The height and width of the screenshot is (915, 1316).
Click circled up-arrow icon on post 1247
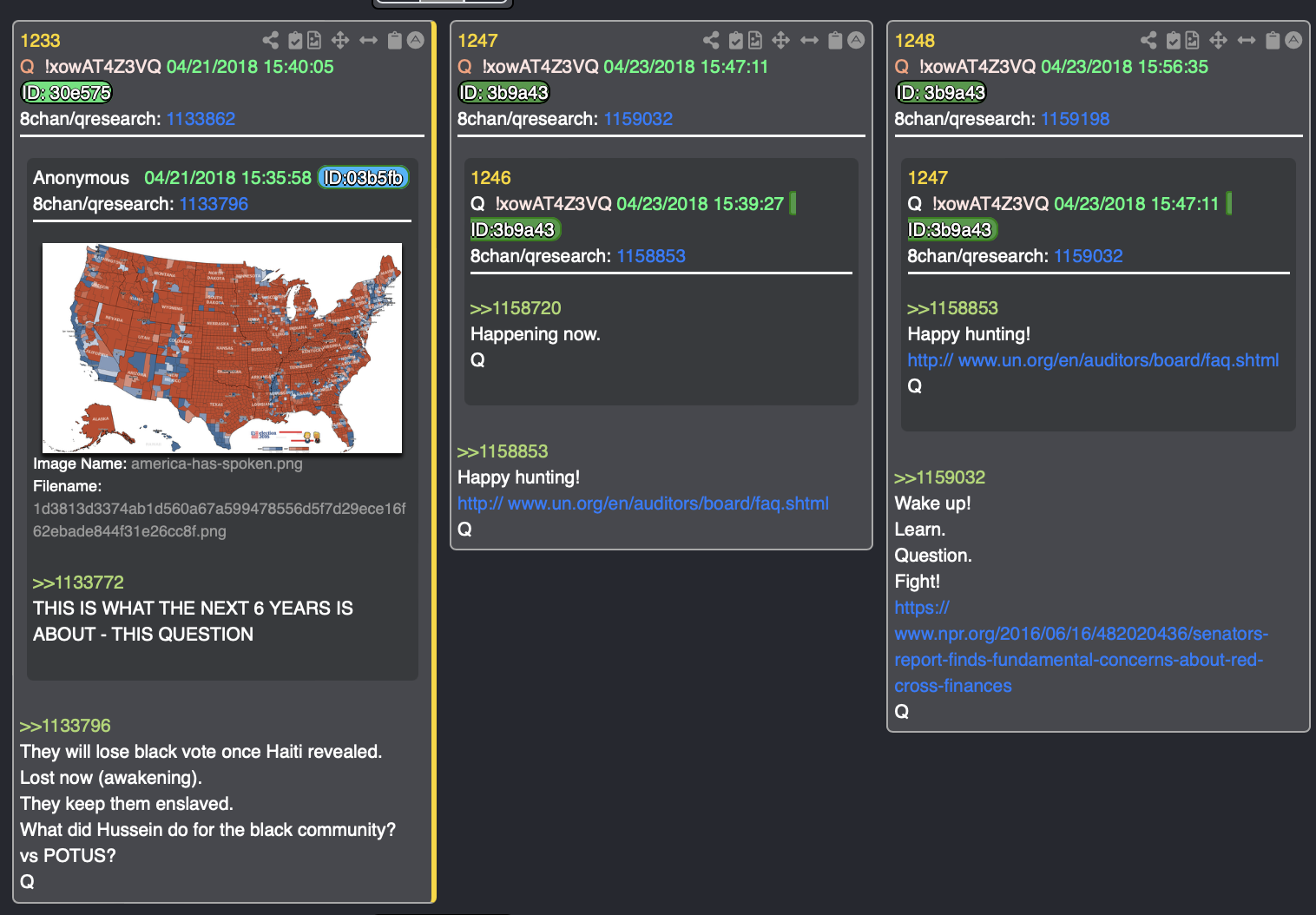click(x=856, y=40)
